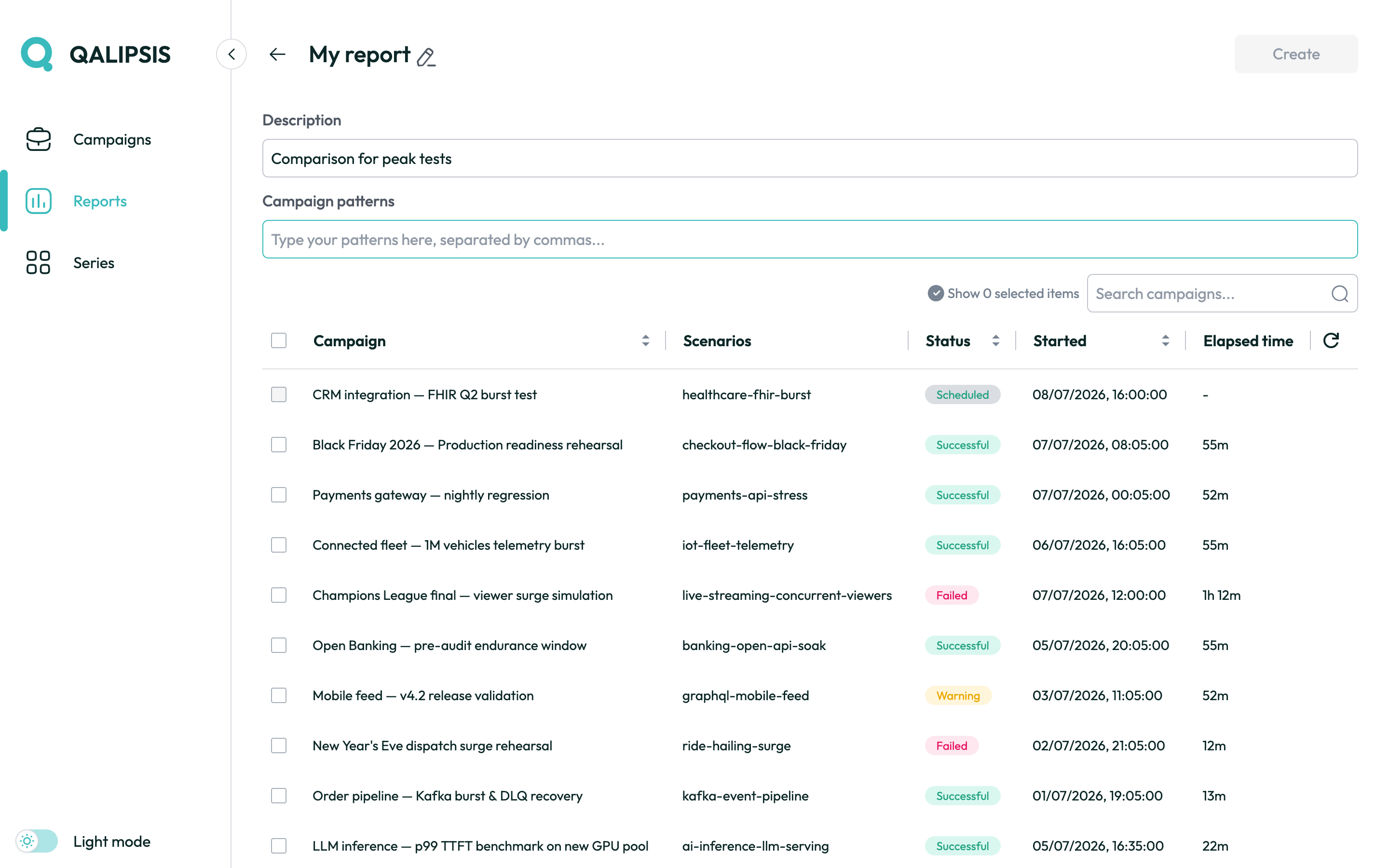Click the Description input field
The height and width of the screenshot is (868, 1389).
point(810,159)
